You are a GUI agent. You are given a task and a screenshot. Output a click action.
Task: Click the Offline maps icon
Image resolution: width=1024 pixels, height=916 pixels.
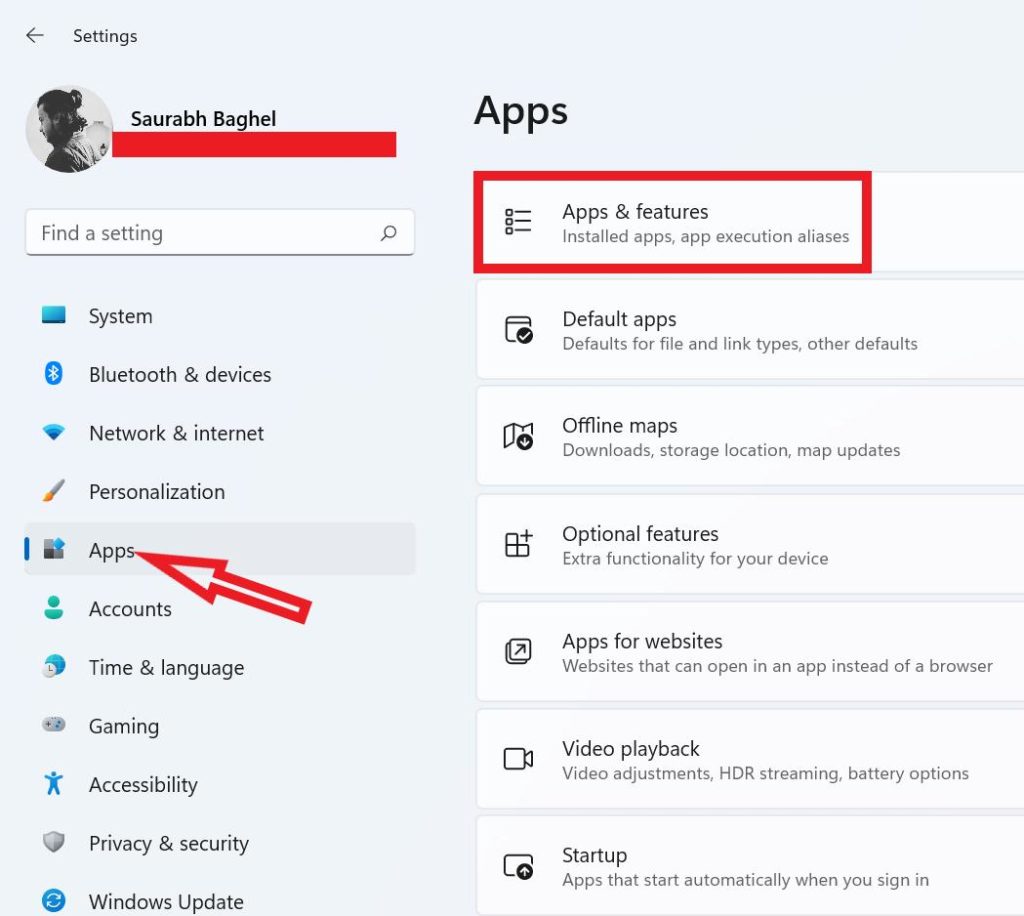click(x=518, y=437)
